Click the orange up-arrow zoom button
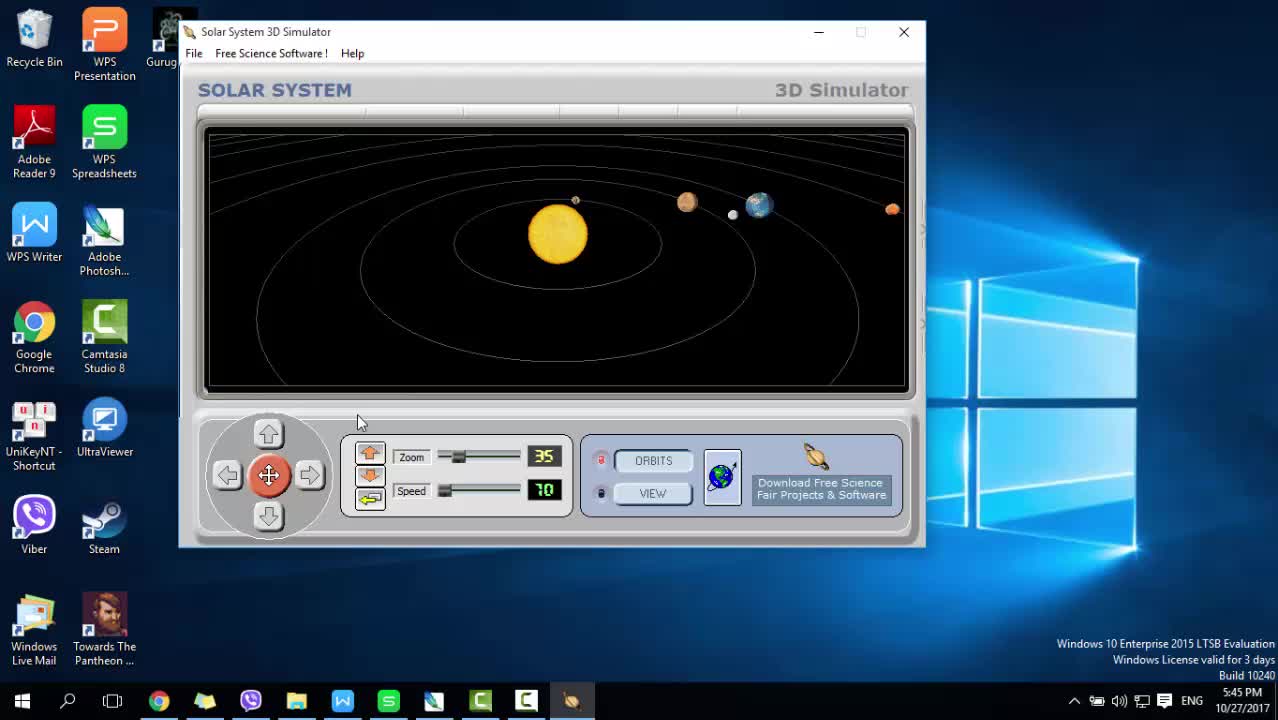The image size is (1278, 720). 370,453
